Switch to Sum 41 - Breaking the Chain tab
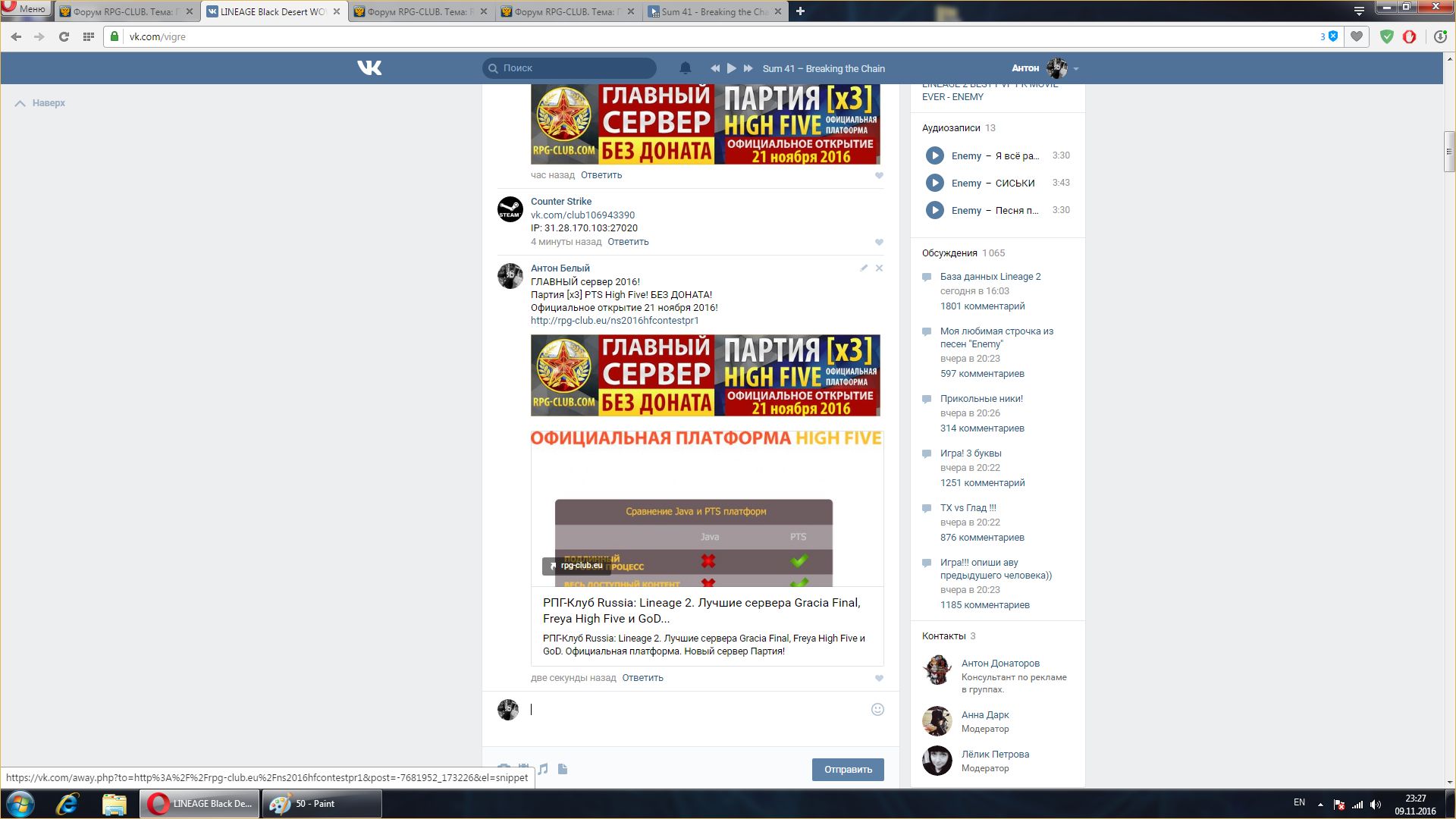Viewport: 1456px width, 819px height. point(714,11)
